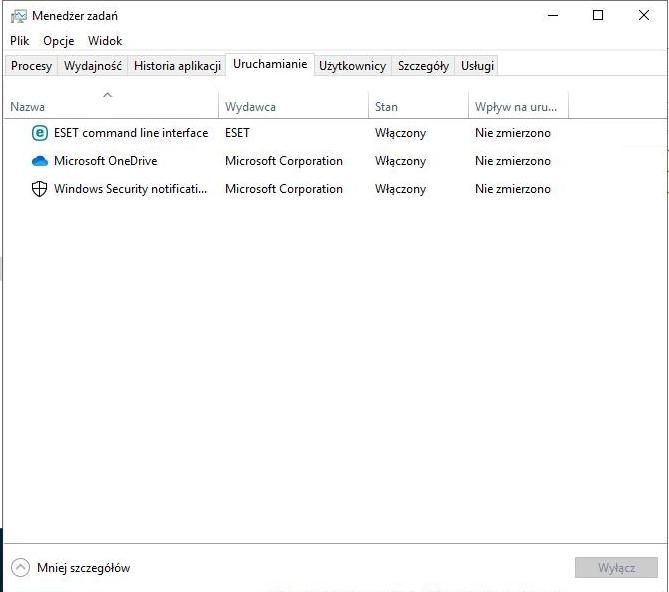Switch to the Użytkownicy tab

(352, 66)
